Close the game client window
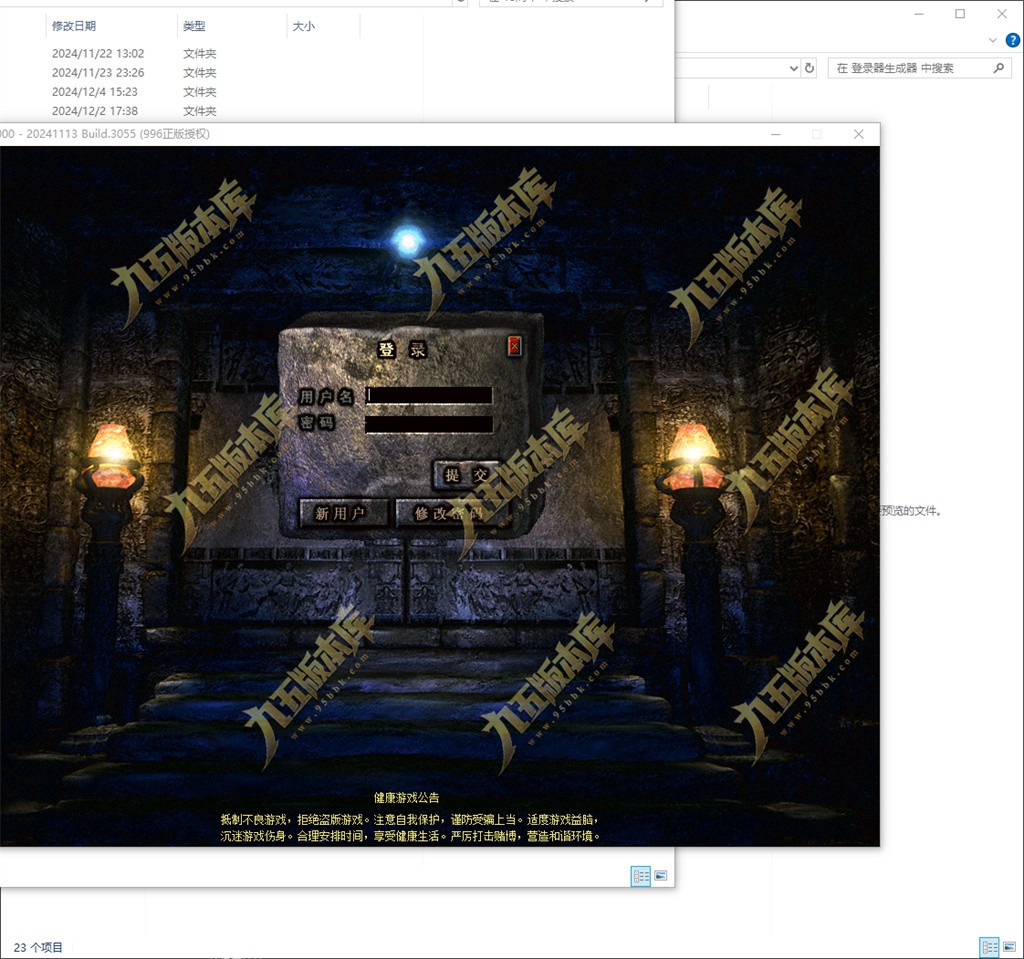Screen dimensions: 1024x959 (x=859, y=134)
